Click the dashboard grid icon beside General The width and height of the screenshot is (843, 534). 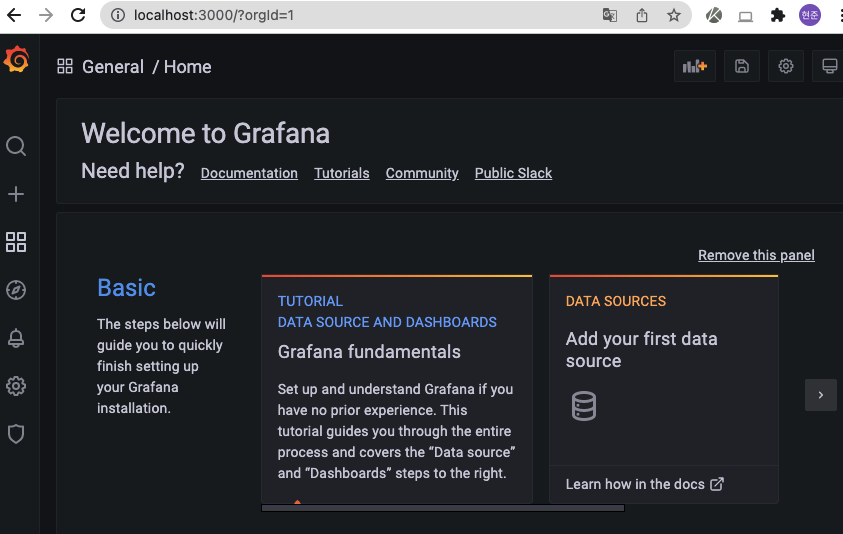[65, 67]
